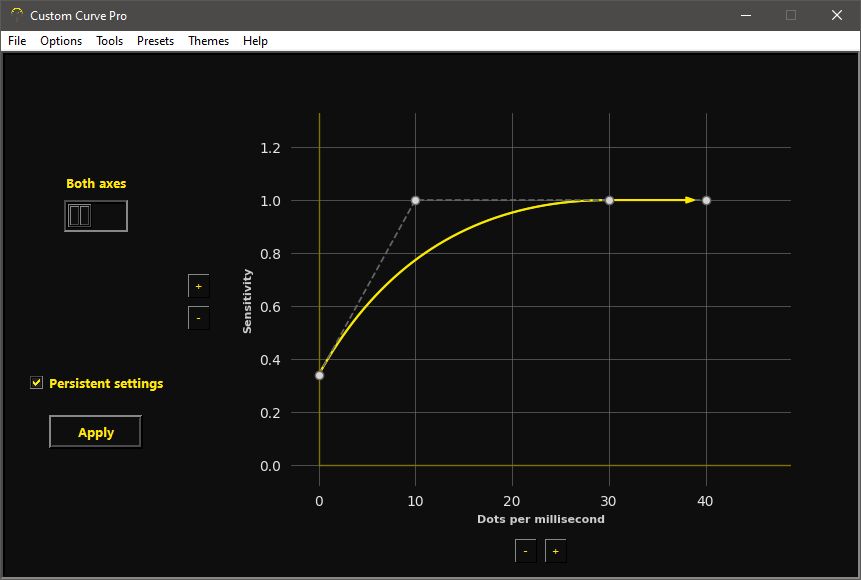Open the Tools menu
Screen dimensions: 861x580
[x=109, y=41]
